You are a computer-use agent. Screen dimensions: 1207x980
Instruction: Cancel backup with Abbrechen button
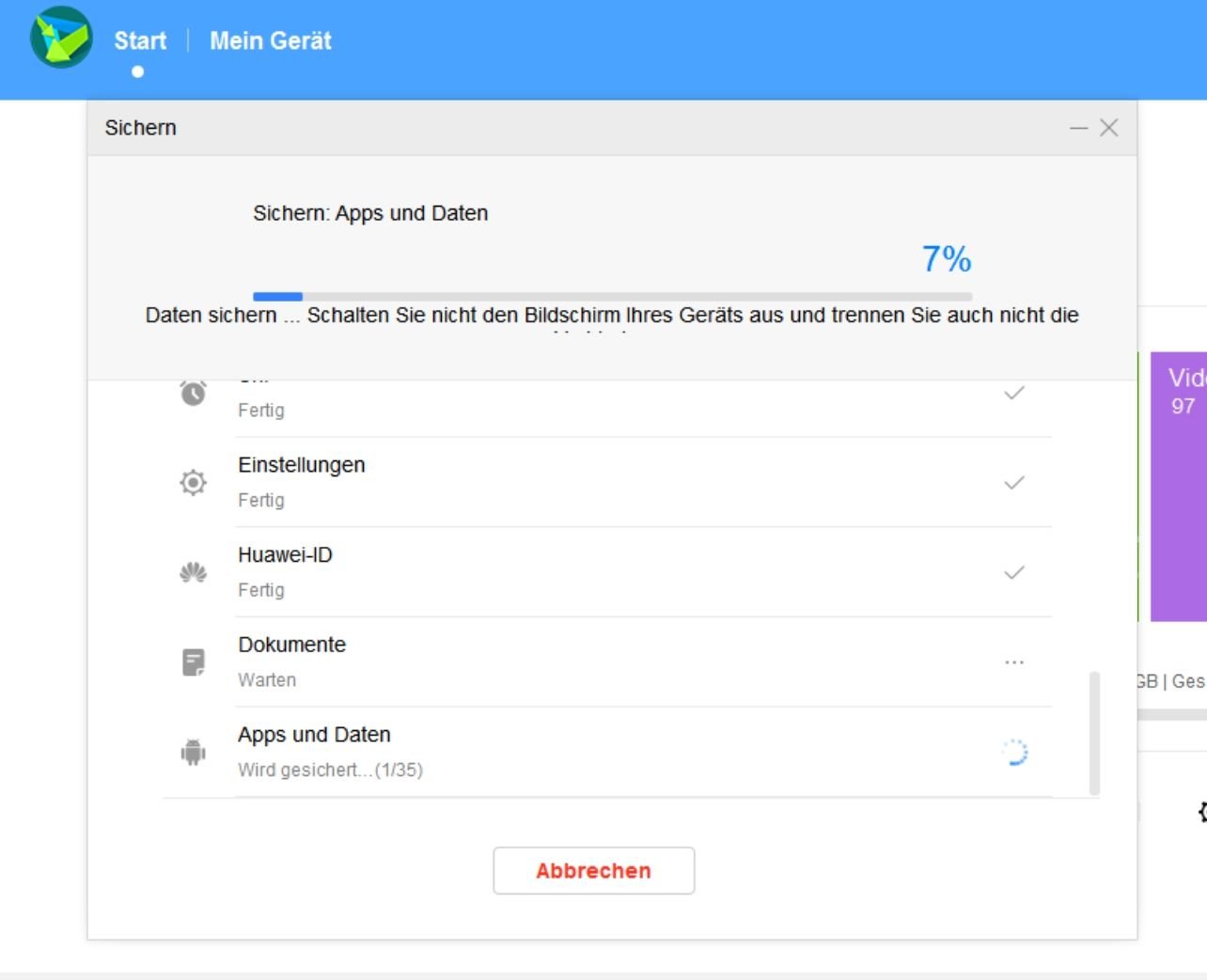[594, 871]
